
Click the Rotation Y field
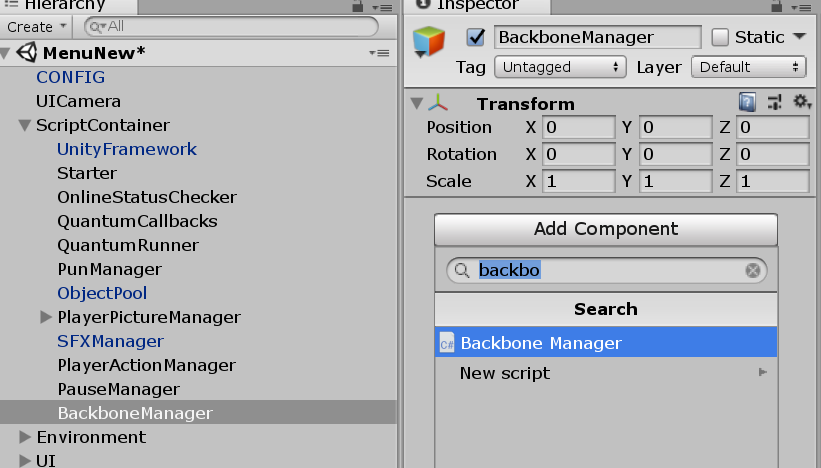tap(675, 154)
